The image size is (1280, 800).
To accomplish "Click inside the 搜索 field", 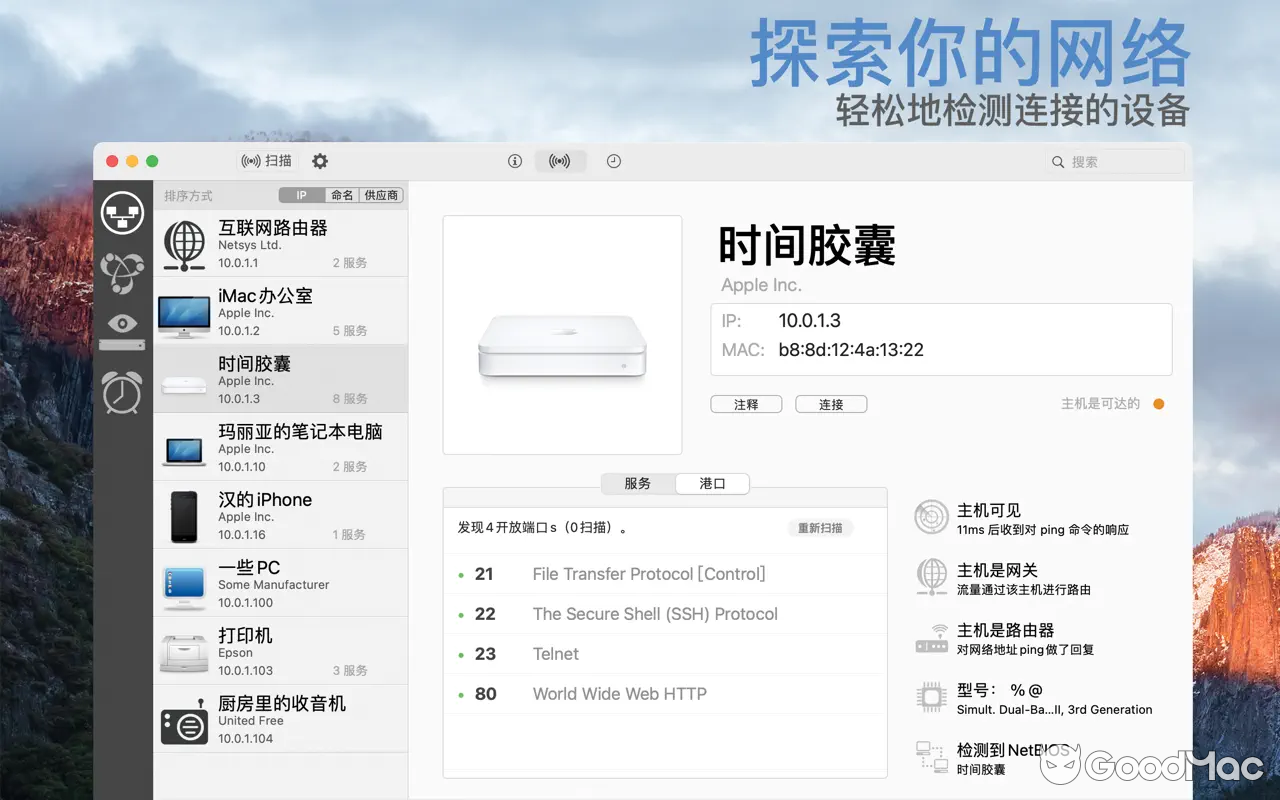I will [1115, 160].
